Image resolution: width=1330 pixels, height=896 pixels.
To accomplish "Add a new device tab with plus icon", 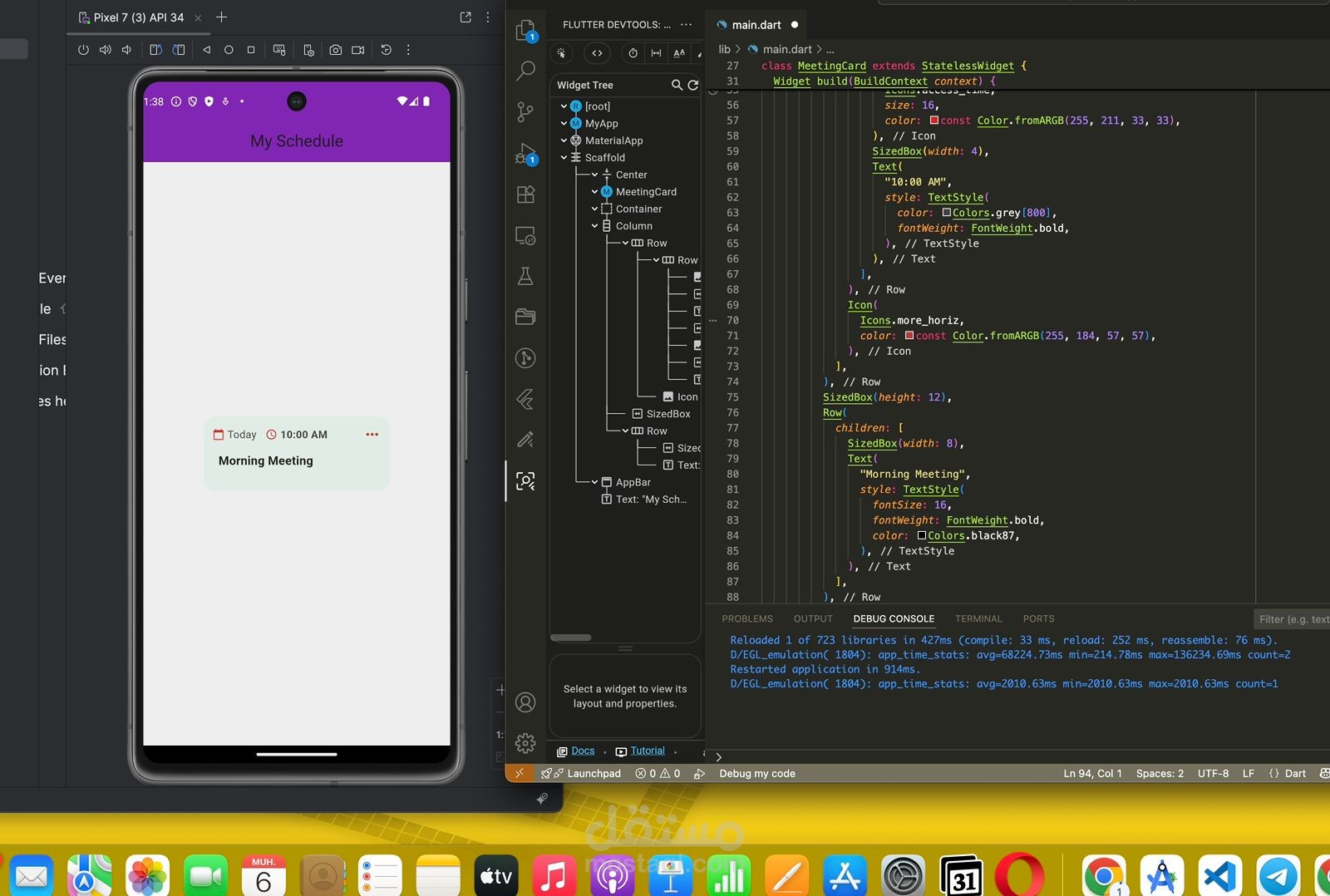I will (x=221, y=17).
